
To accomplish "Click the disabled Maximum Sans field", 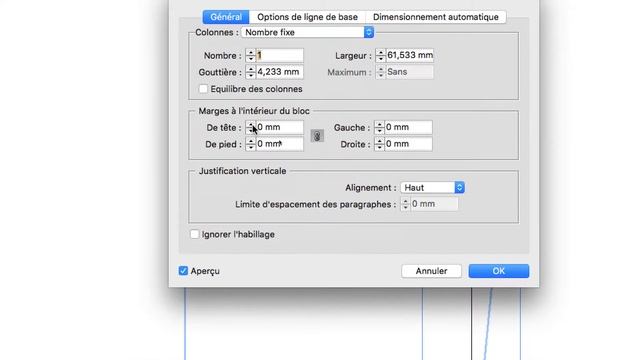I will (x=409, y=72).
